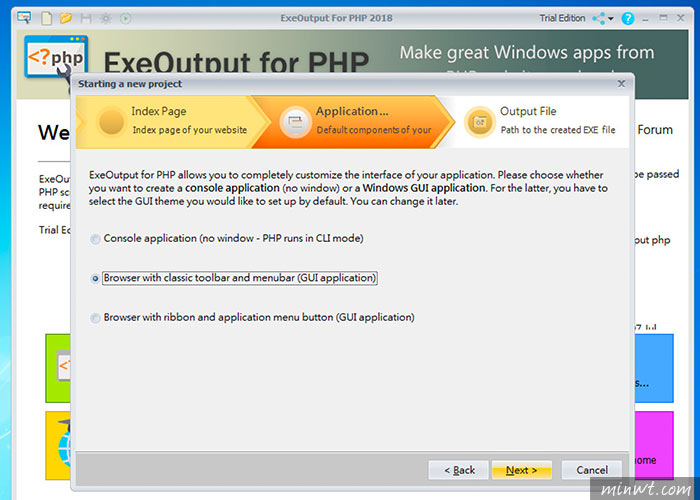The height and width of the screenshot is (500, 700).
Task: Click the gear build icon in the title bar
Action: click(x=106, y=19)
